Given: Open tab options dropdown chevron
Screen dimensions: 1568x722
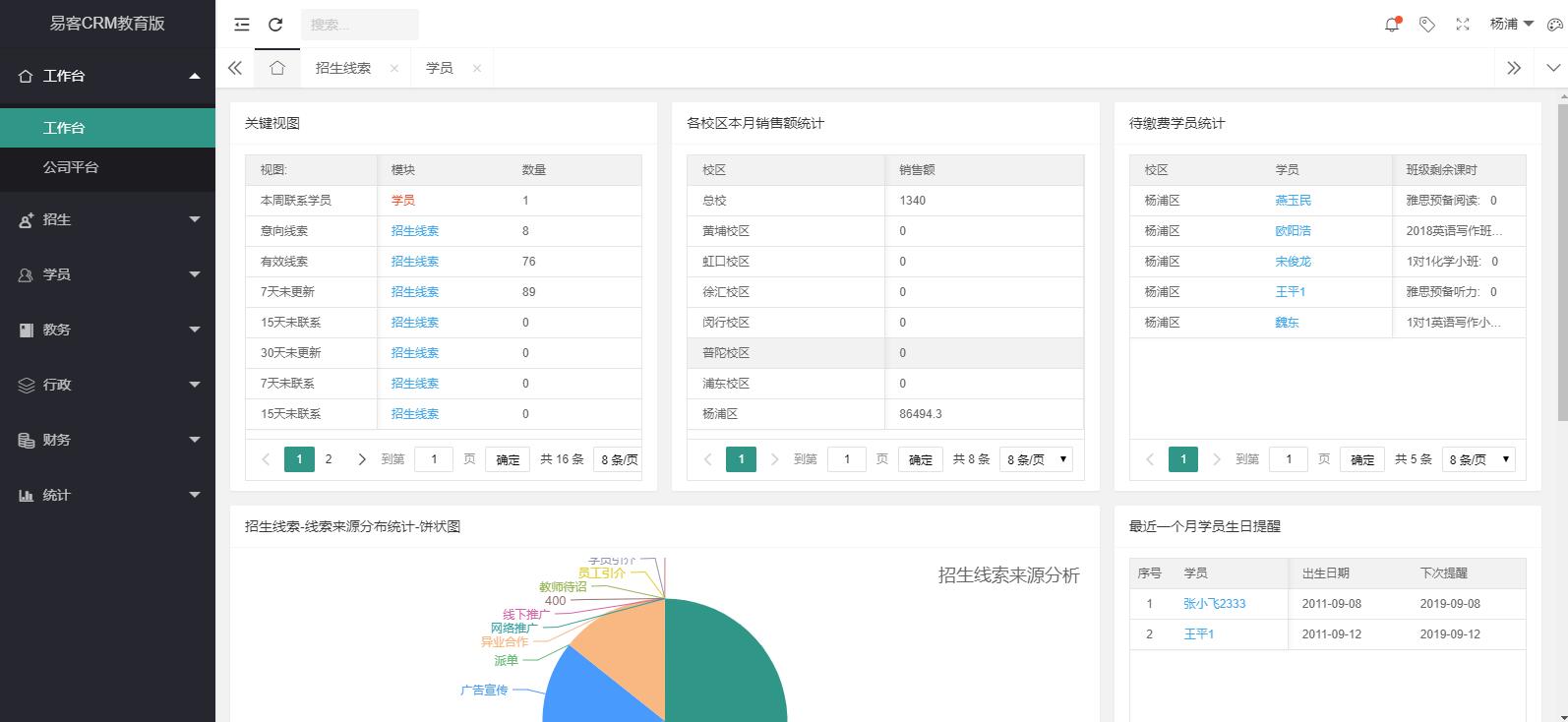Looking at the screenshot, I should point(1553,68).
